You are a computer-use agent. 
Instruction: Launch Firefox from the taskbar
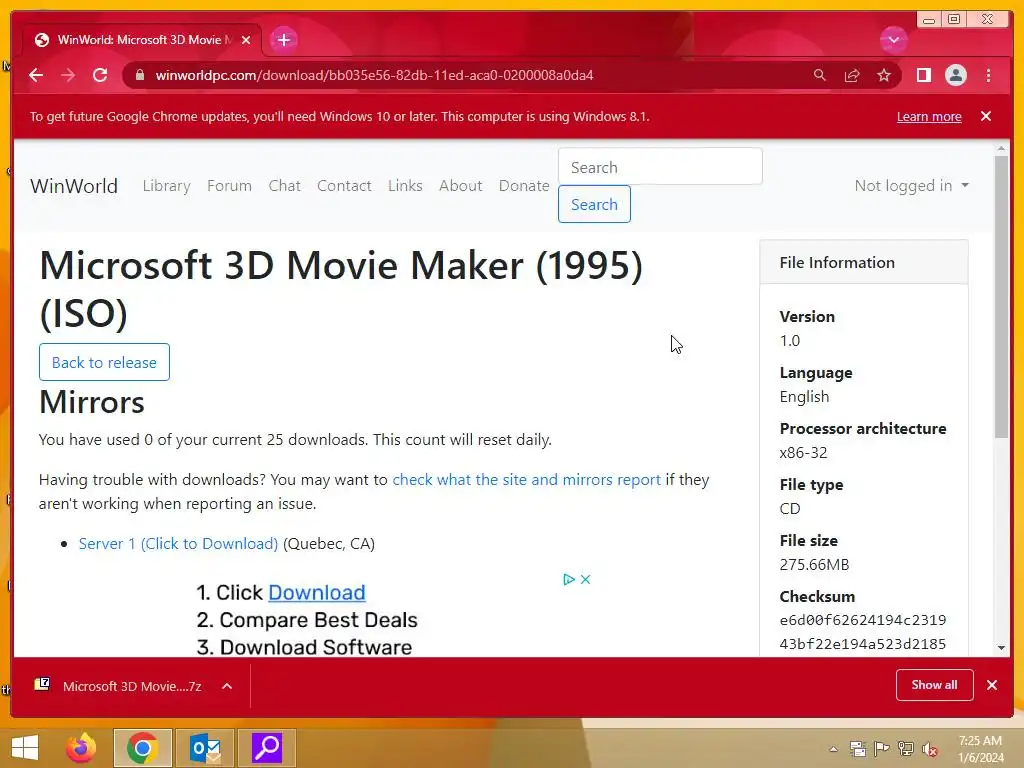pyautogui.click(x=81, y=748)
